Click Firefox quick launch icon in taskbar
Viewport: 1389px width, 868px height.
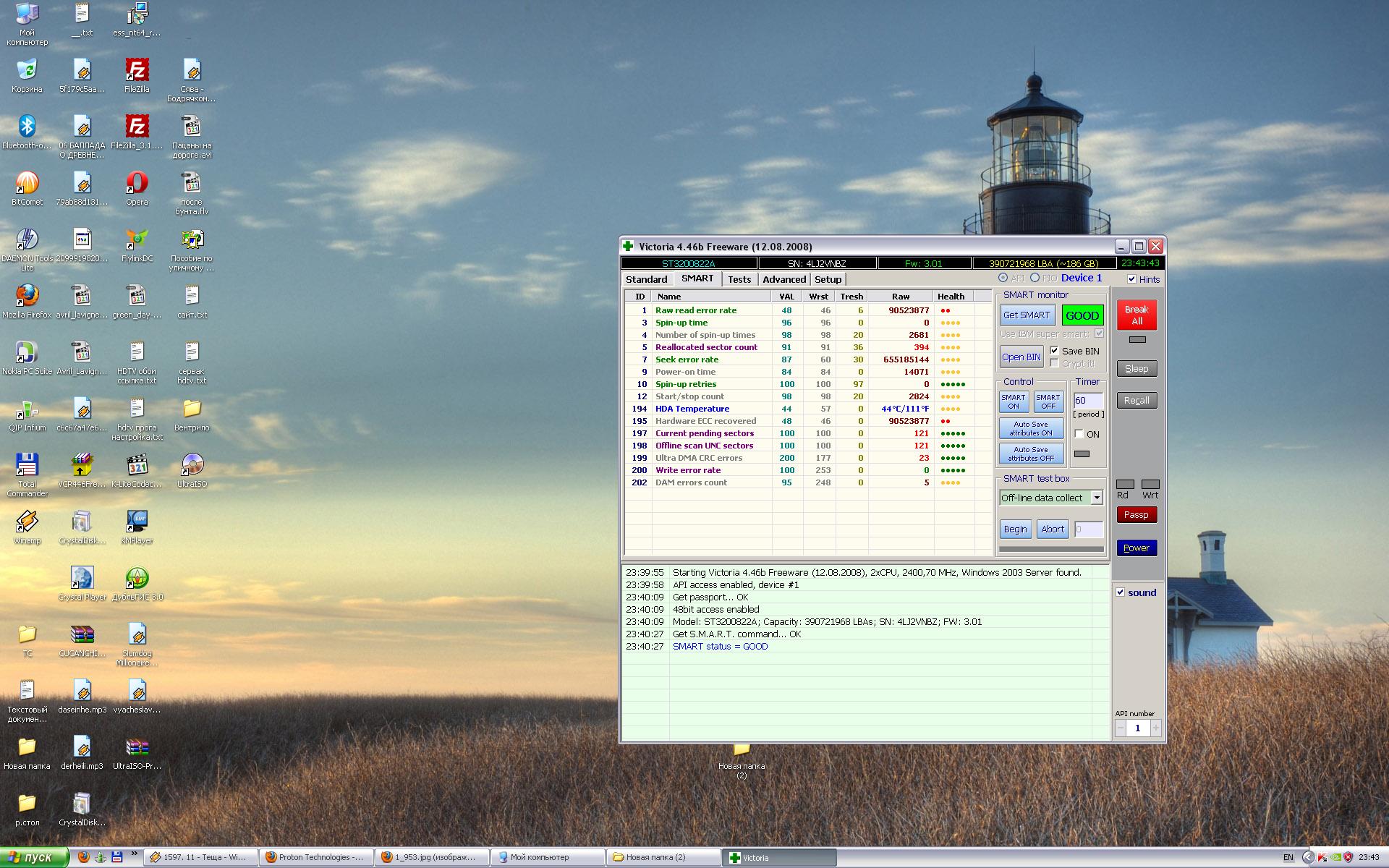(84, 857)
